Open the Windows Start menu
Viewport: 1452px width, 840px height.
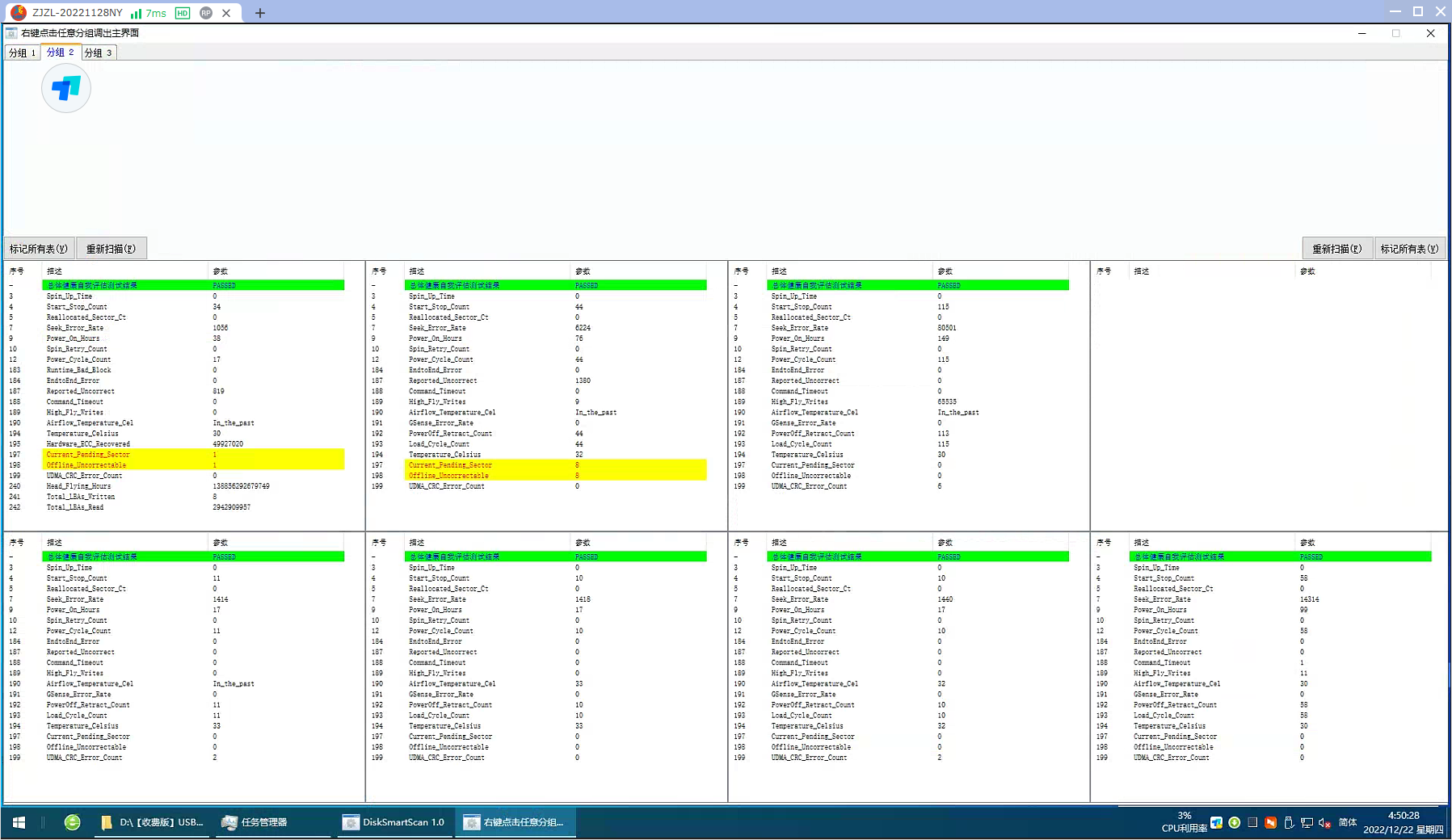click(19, 822)
